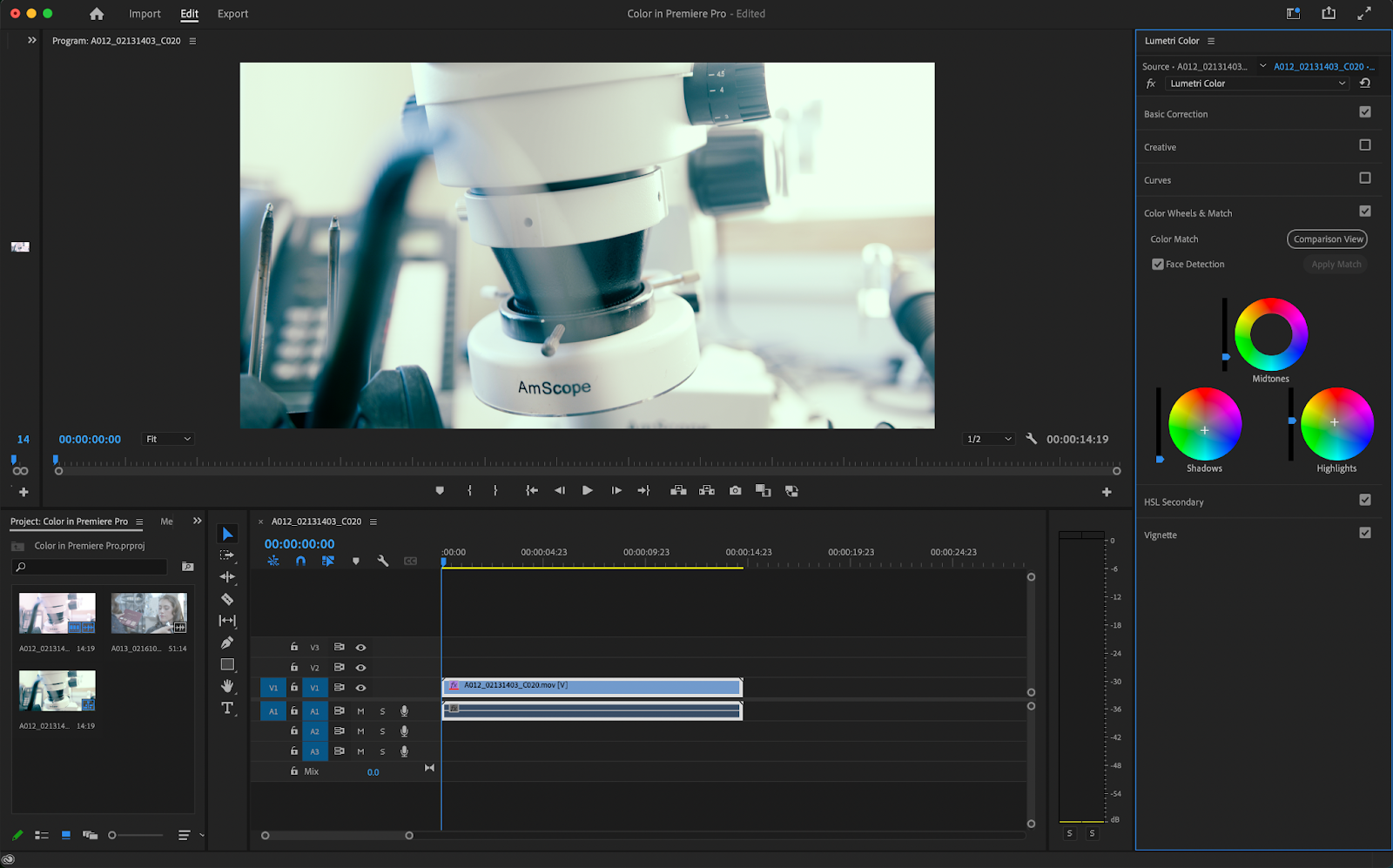1393x868 pixels.
Task: Export frame with camera icon
Action: click(x=736, y=491)
